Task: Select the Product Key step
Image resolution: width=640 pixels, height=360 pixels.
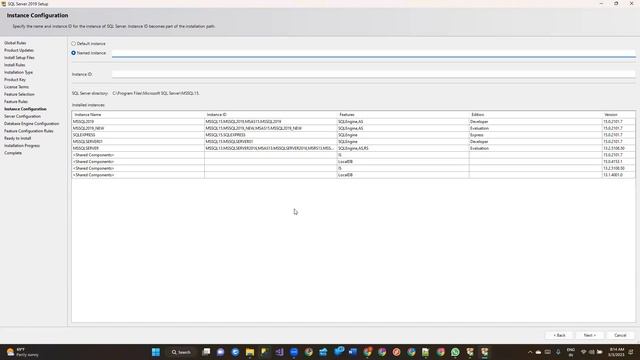Action: [x=15, y=80]
